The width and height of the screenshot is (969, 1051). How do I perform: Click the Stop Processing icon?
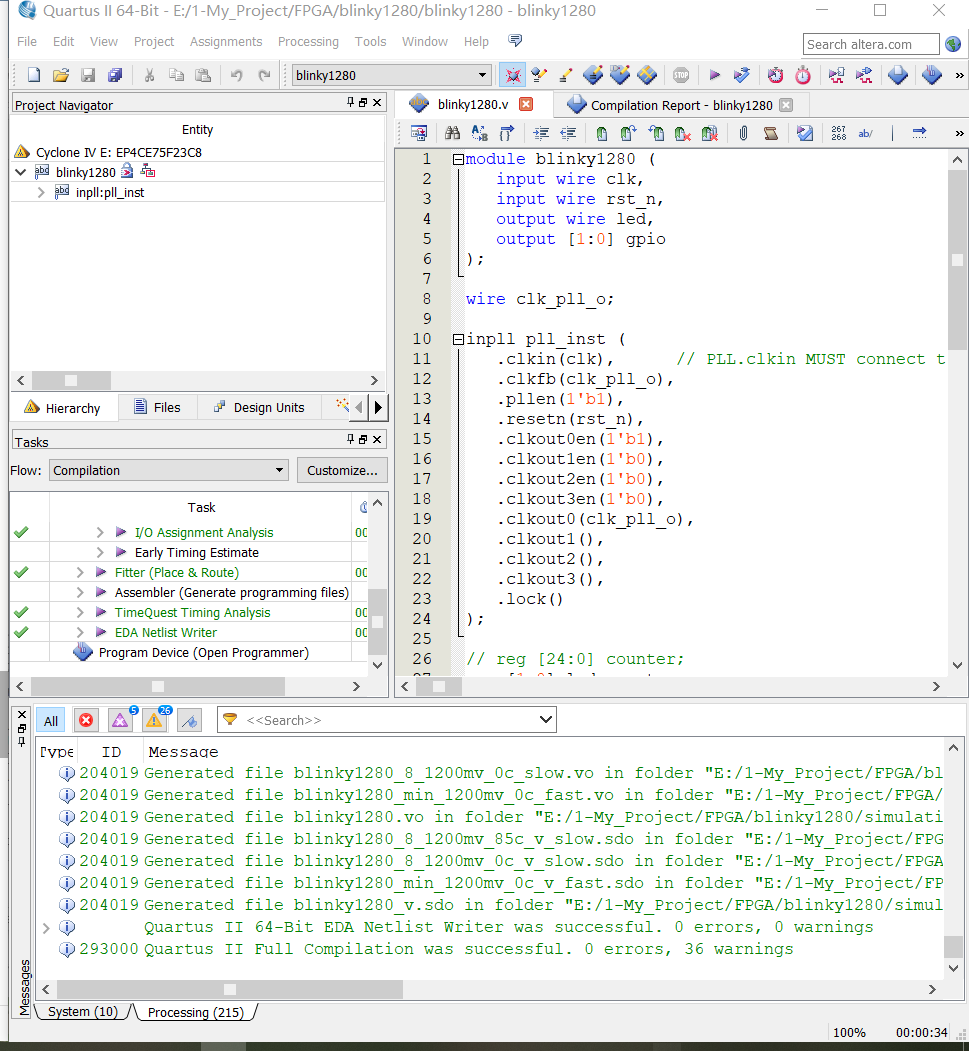[x=681, y=75]
